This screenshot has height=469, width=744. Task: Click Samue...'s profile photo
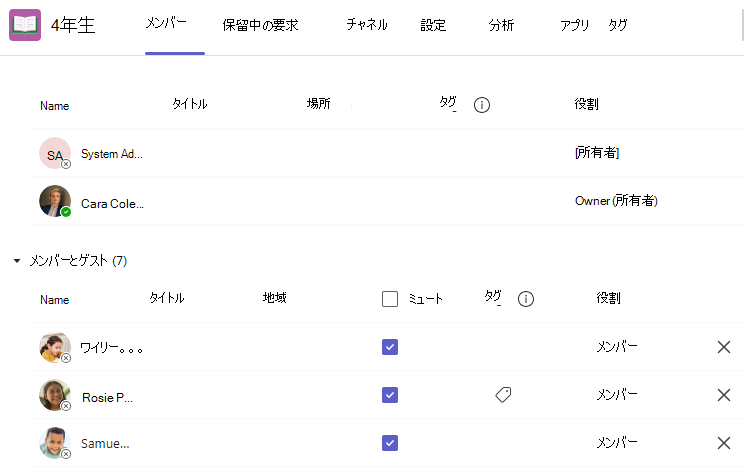pos(55,443)
